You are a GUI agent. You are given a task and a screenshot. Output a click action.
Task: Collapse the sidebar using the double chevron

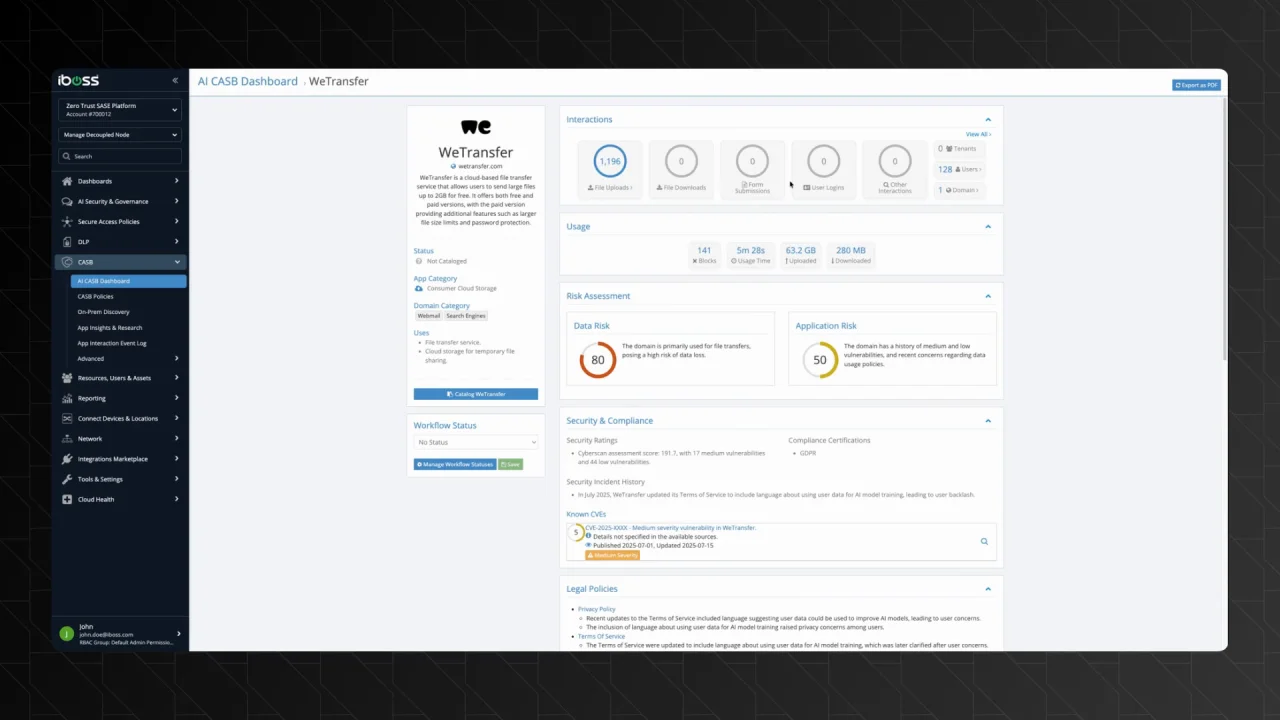175,81
